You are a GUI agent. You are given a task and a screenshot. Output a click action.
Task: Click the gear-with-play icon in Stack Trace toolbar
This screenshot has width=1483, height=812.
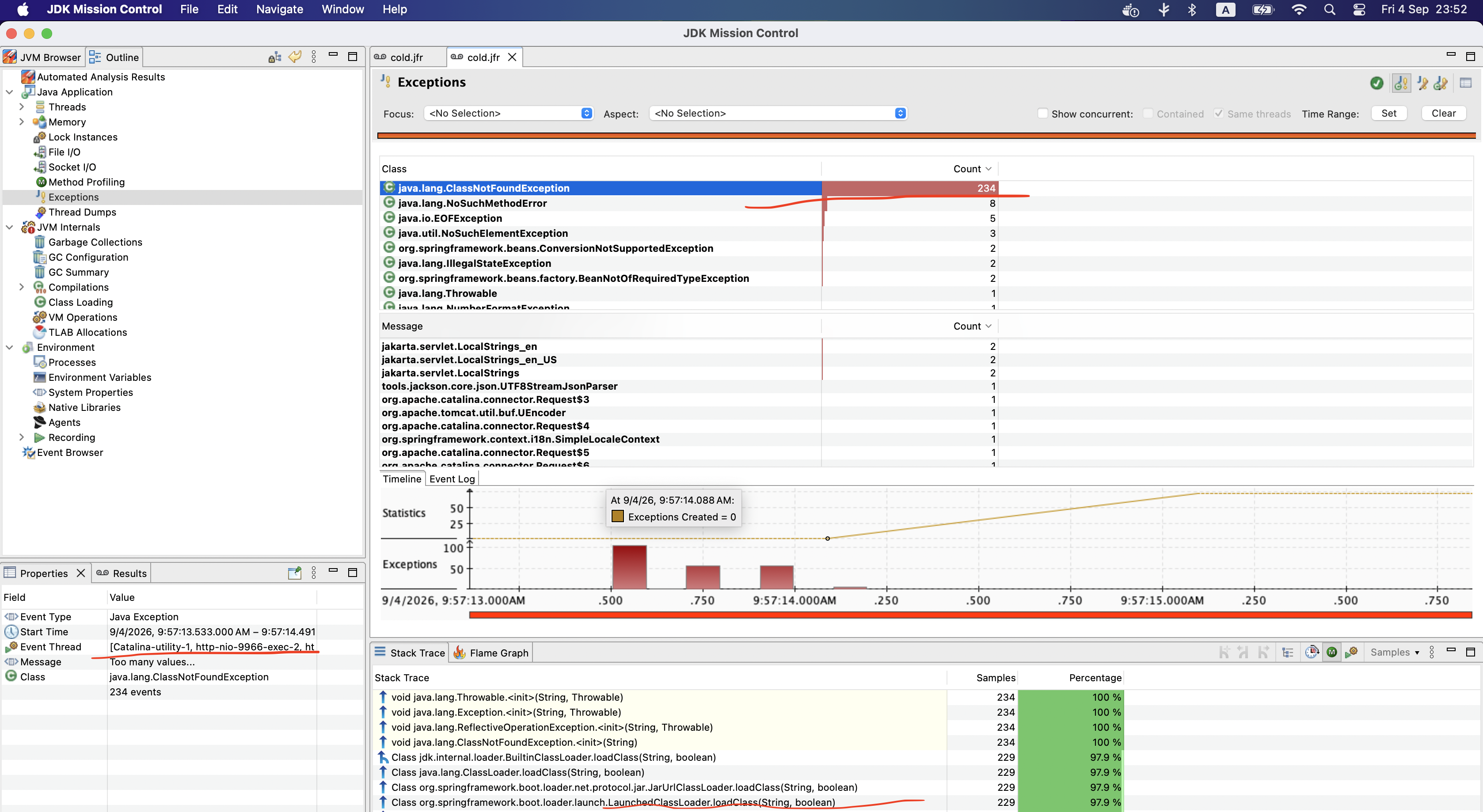(x=1352, y=652)
